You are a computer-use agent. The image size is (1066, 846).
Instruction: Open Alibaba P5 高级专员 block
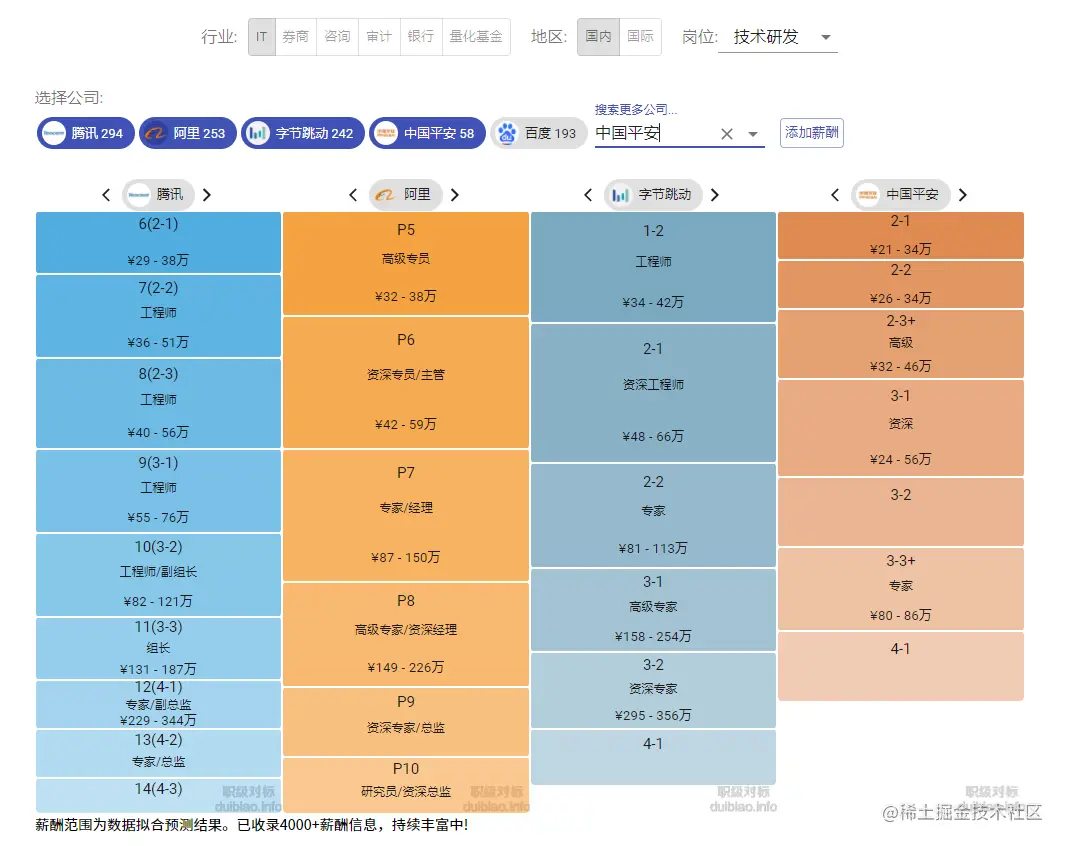[x=406, y=263]
